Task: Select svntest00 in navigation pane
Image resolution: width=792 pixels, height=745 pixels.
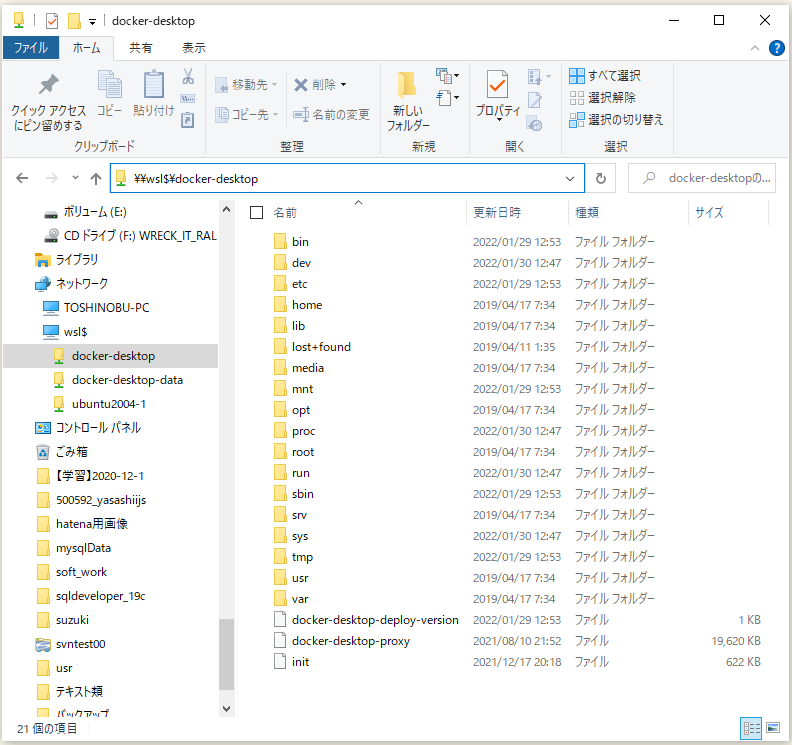Action: pyautogui.click(x=71, y=644)
